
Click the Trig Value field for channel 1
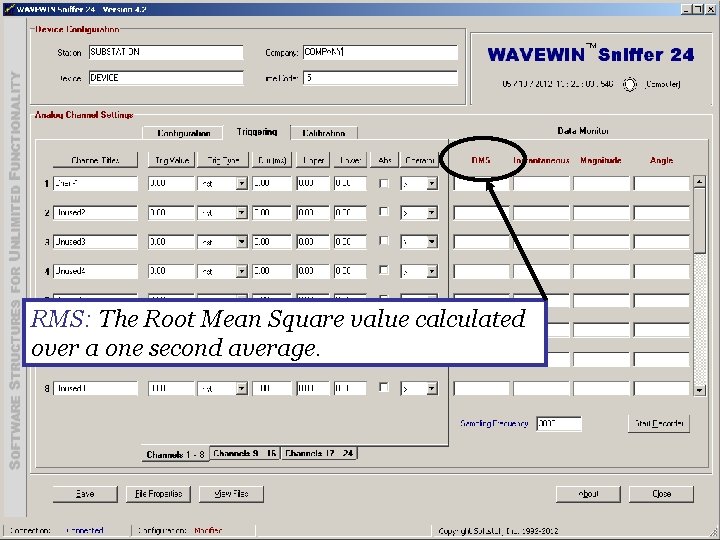(172, 184)
